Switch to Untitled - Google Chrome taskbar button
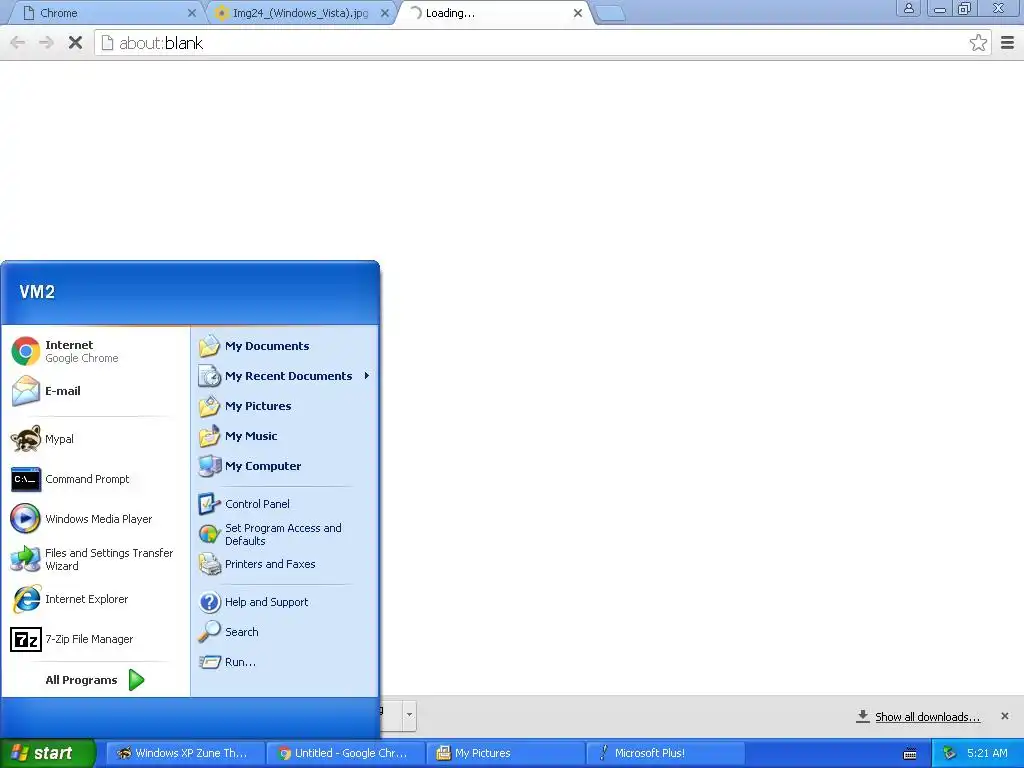 pyautogui.click(x=346, y=753)
